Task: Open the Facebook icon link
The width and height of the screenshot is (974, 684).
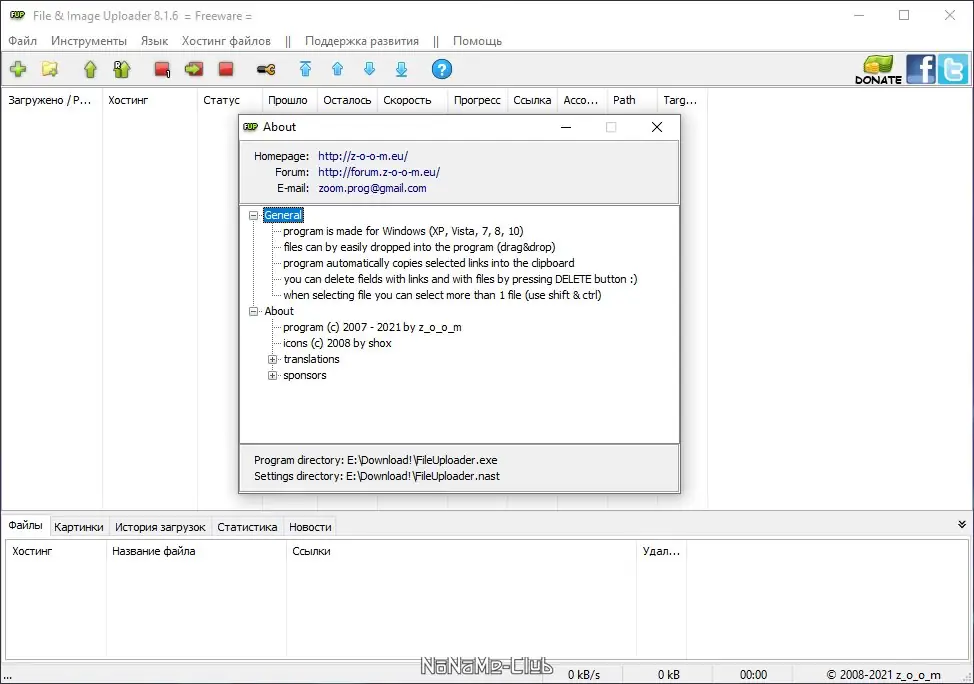Action: click(921, 69)
